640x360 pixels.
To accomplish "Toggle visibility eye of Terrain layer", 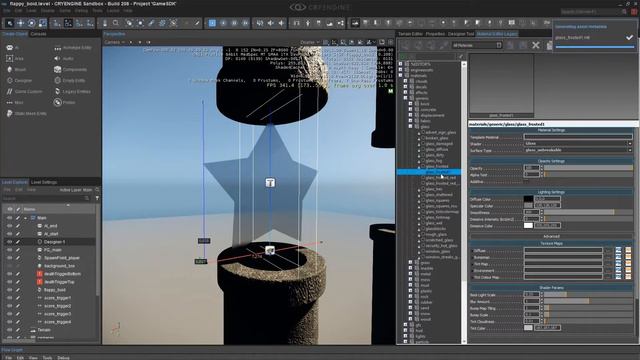I will [x=9, y=330].
